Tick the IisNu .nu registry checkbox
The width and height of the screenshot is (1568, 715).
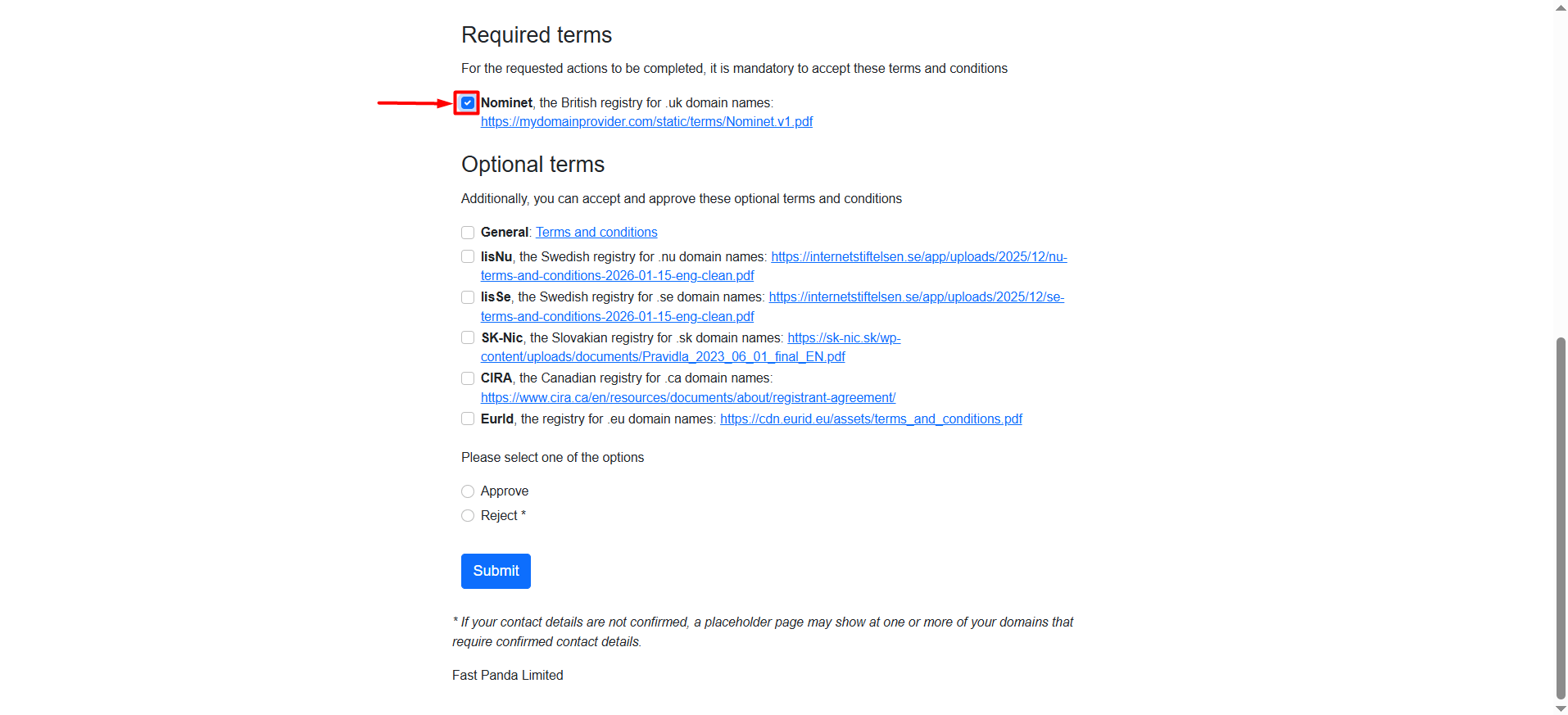[x=468, y=257]
